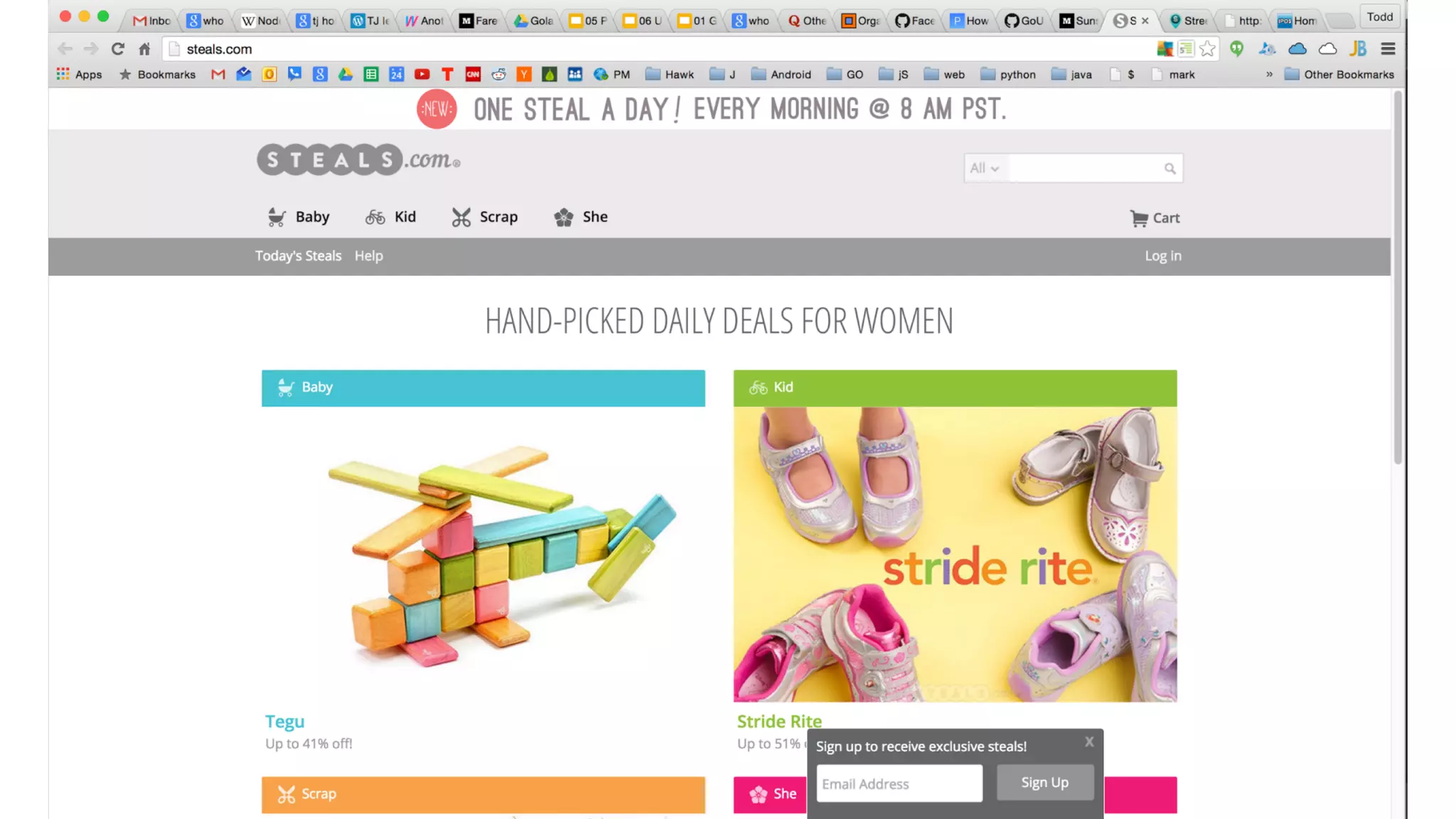
Task: Click the Kid bicycle icon
Action: pos(375,218)
